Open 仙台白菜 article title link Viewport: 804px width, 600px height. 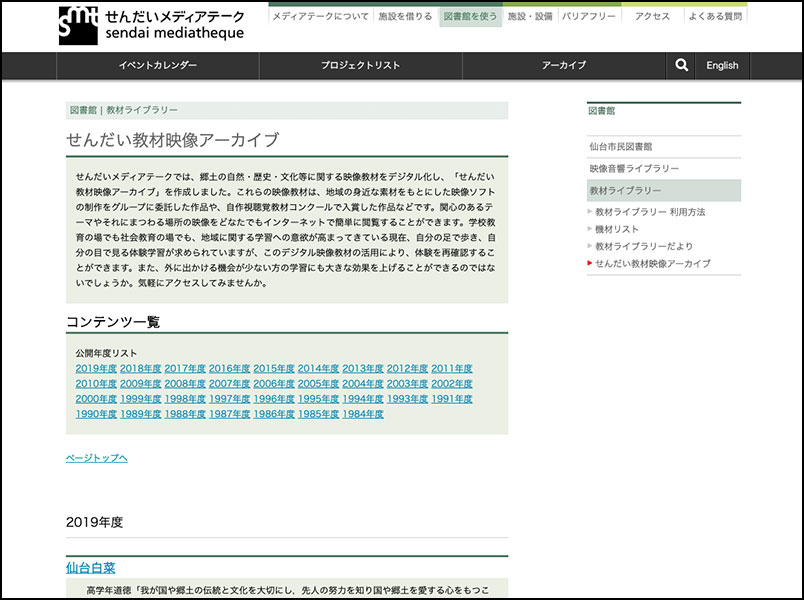91,568
